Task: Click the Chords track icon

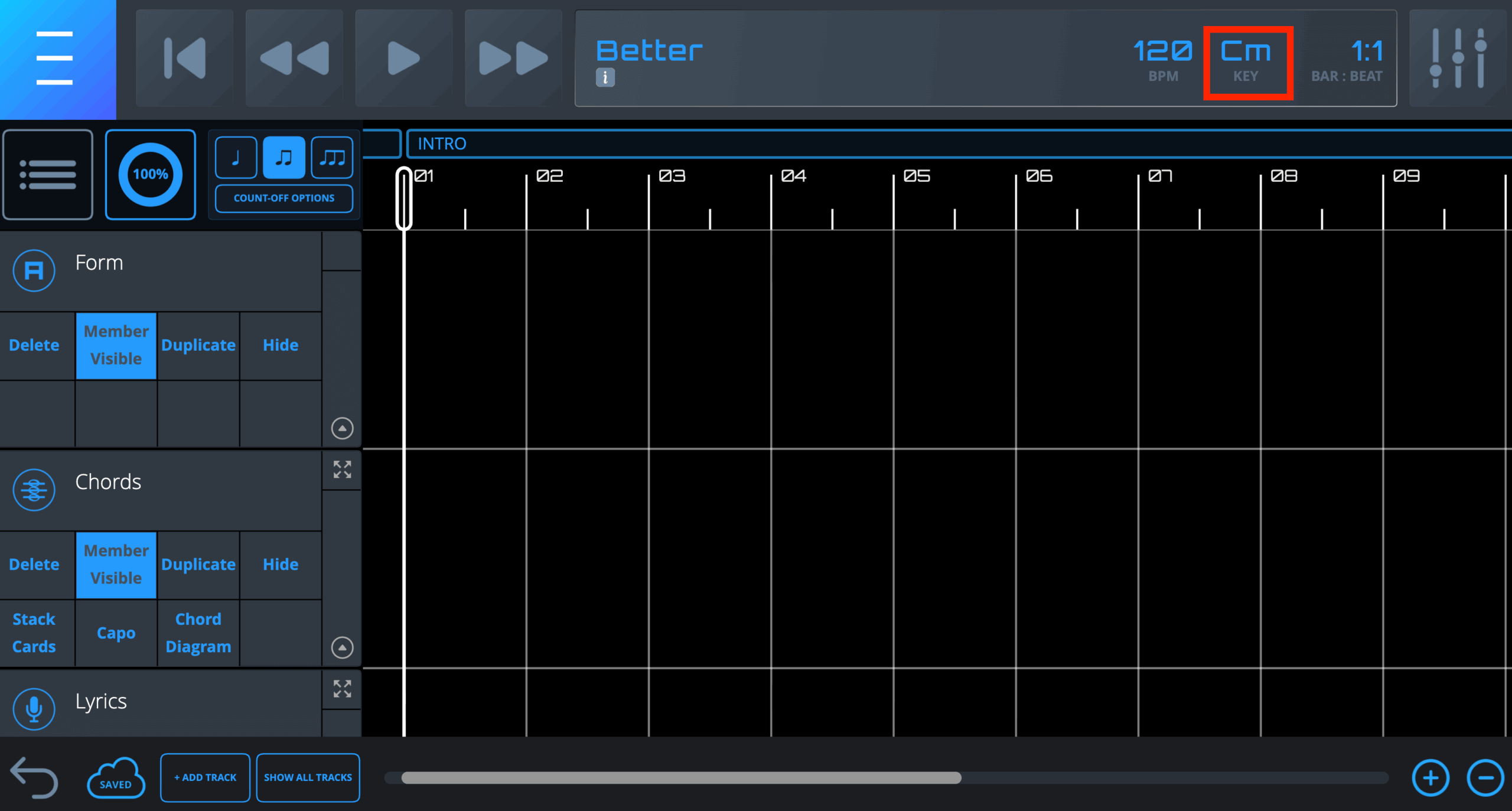Action: [34, 490]
